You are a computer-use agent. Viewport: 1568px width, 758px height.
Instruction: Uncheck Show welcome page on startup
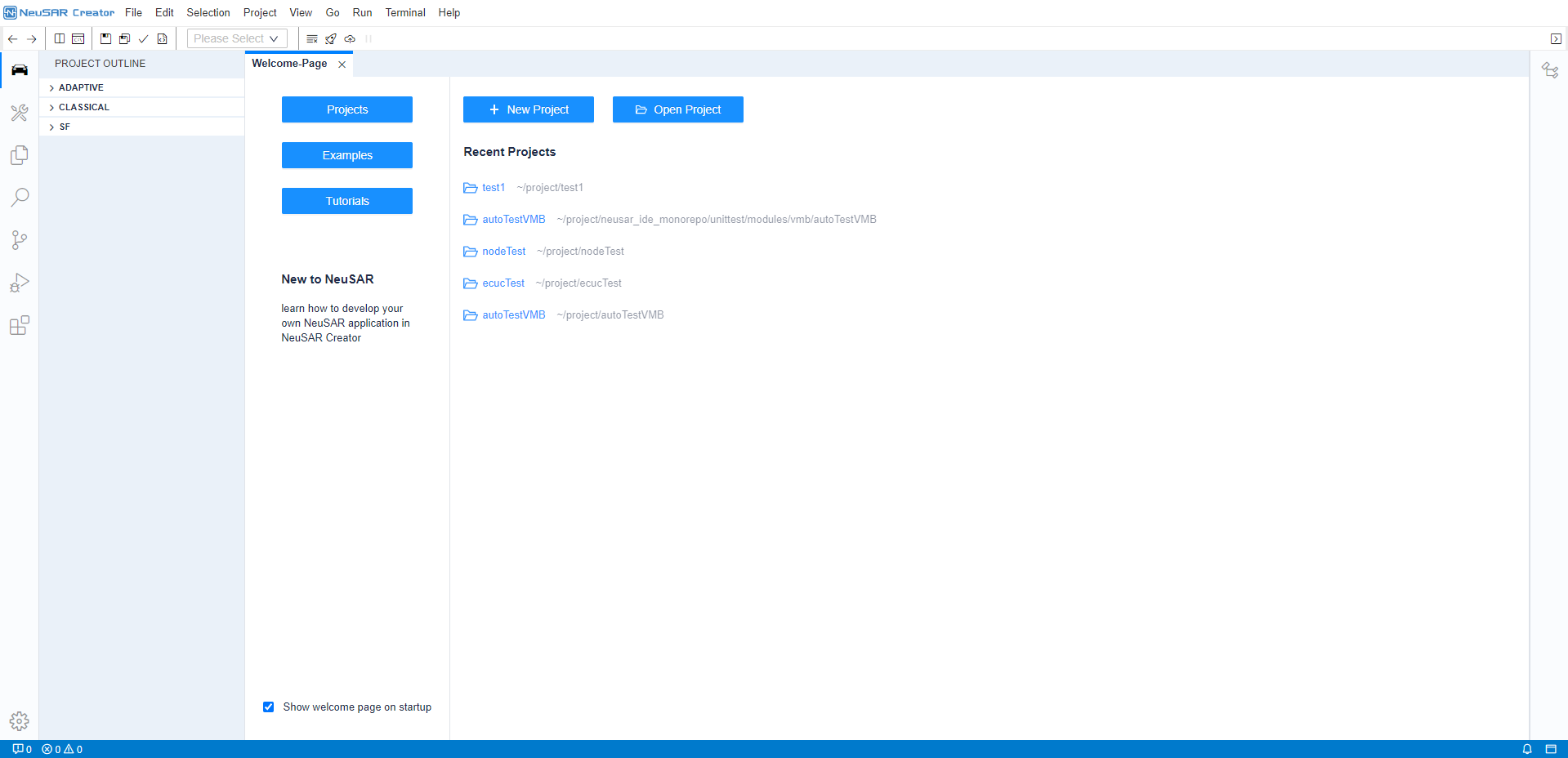(268, 707)
